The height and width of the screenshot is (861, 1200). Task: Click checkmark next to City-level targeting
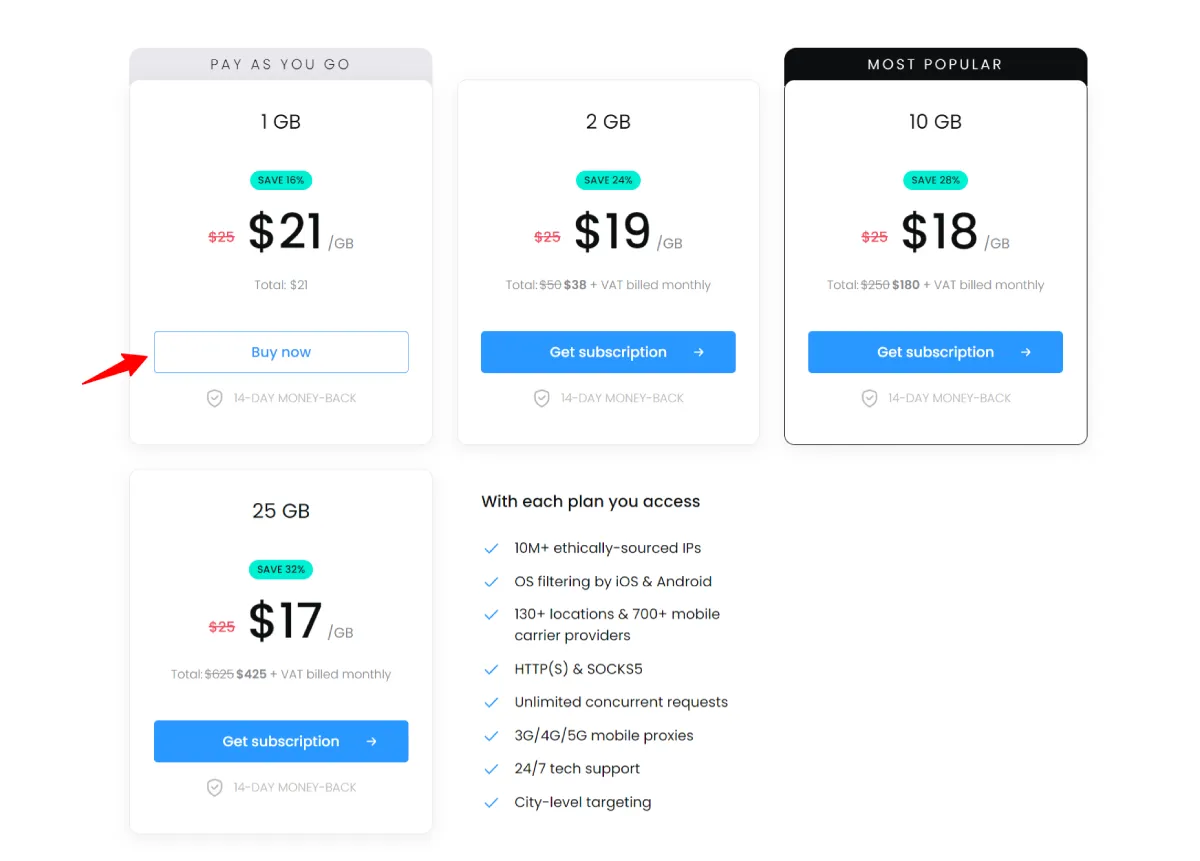pos(491,803)
